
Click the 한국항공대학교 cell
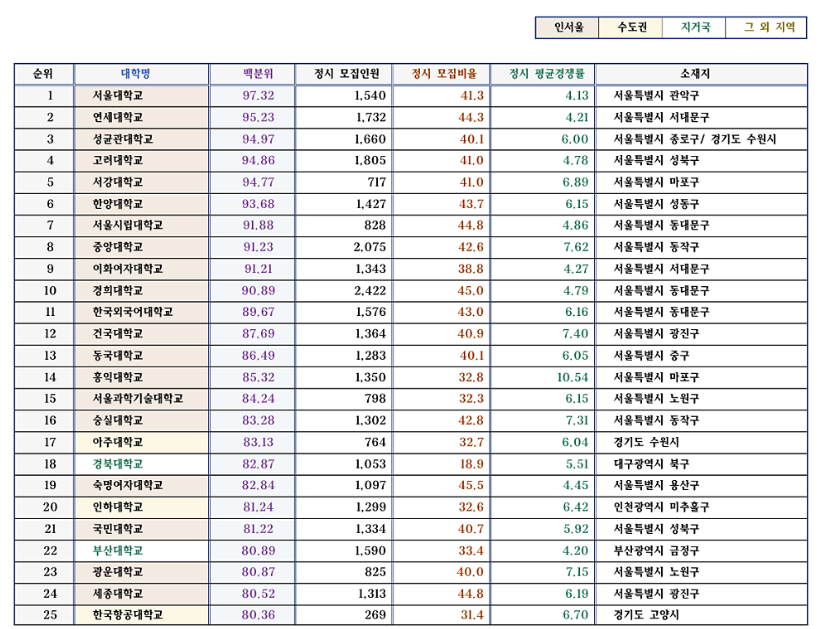[141, 615]
